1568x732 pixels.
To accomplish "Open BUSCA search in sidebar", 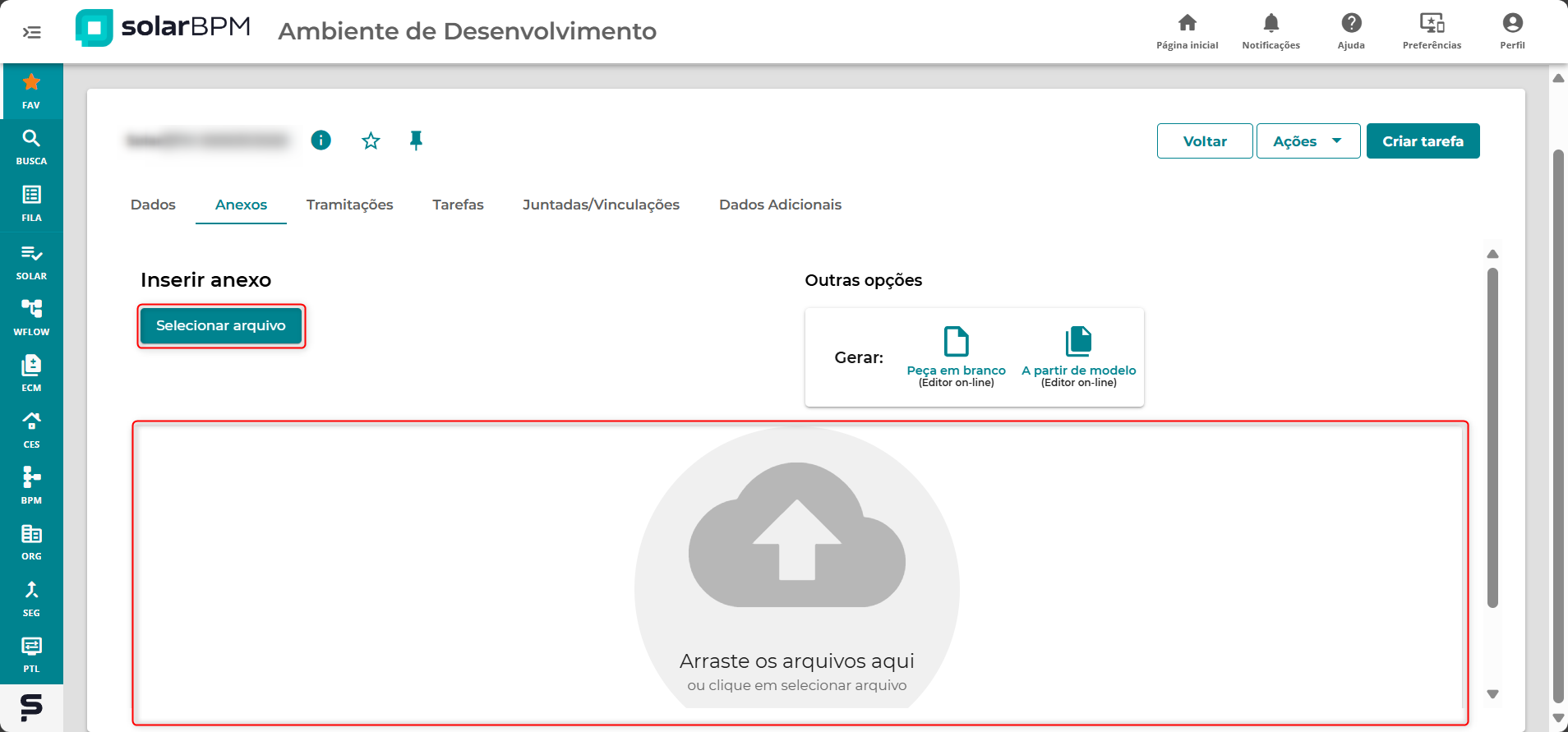I will [x=31, y=146].
